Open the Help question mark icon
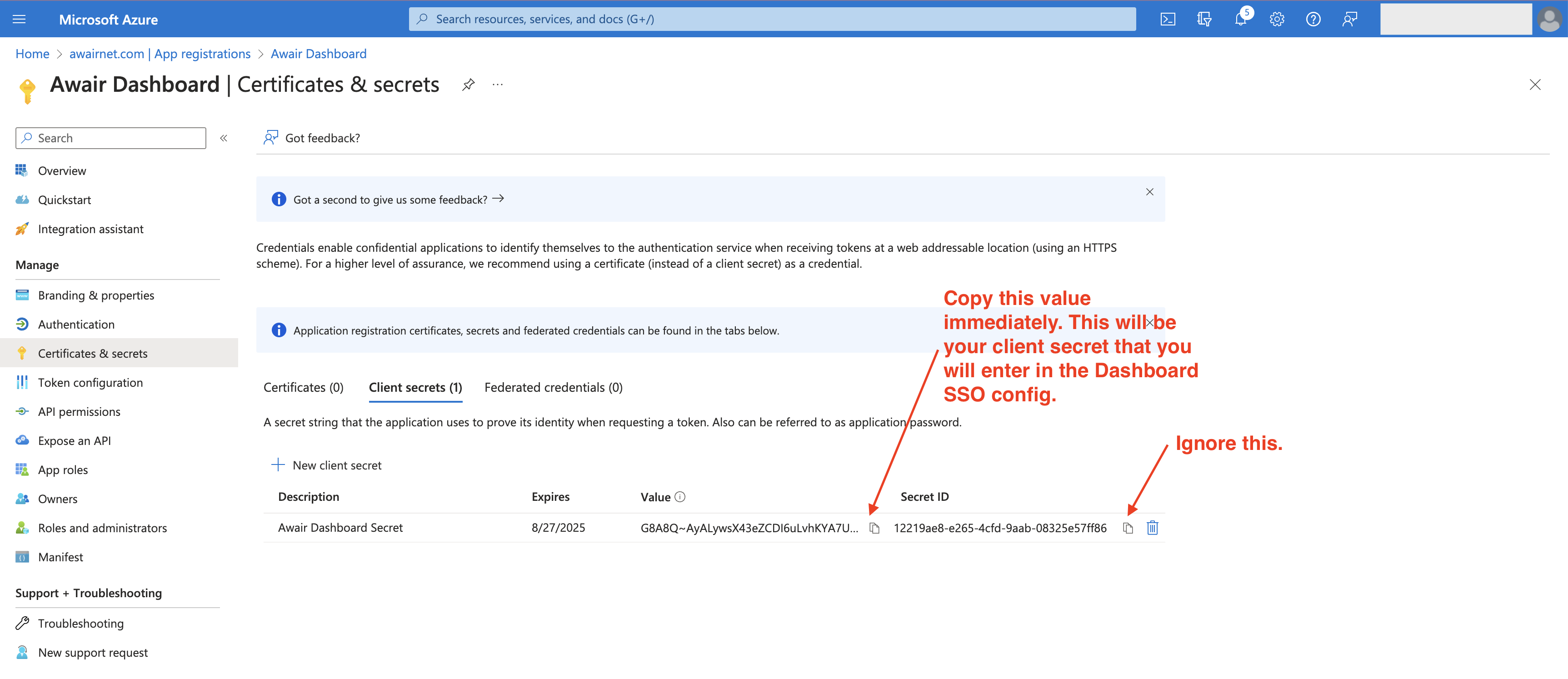The width and height of the screenshot is (1568, 679). [x=1313, y=19]
